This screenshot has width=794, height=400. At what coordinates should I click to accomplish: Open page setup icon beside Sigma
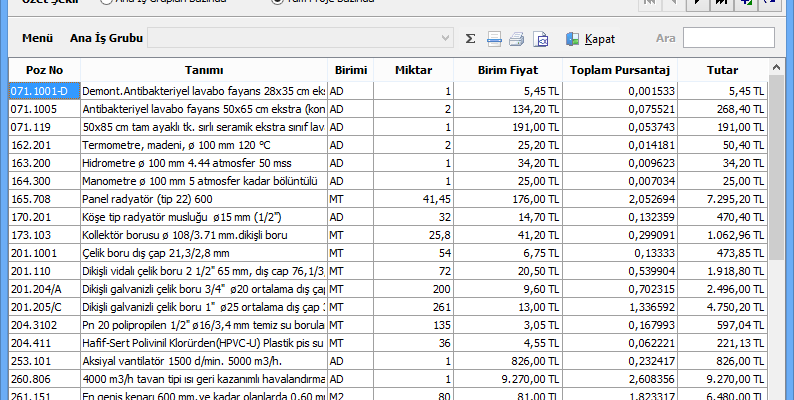(x=494, y=39)
